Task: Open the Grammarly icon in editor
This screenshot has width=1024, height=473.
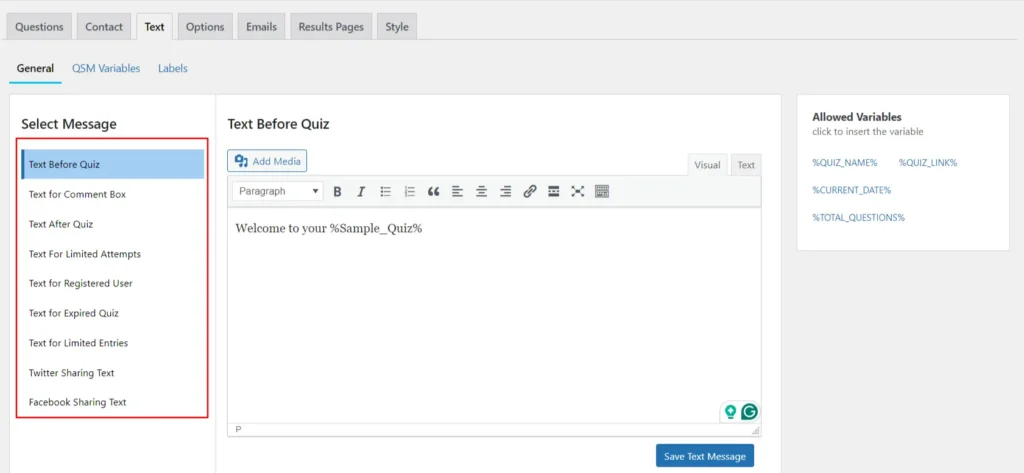Action: [749, 411]
